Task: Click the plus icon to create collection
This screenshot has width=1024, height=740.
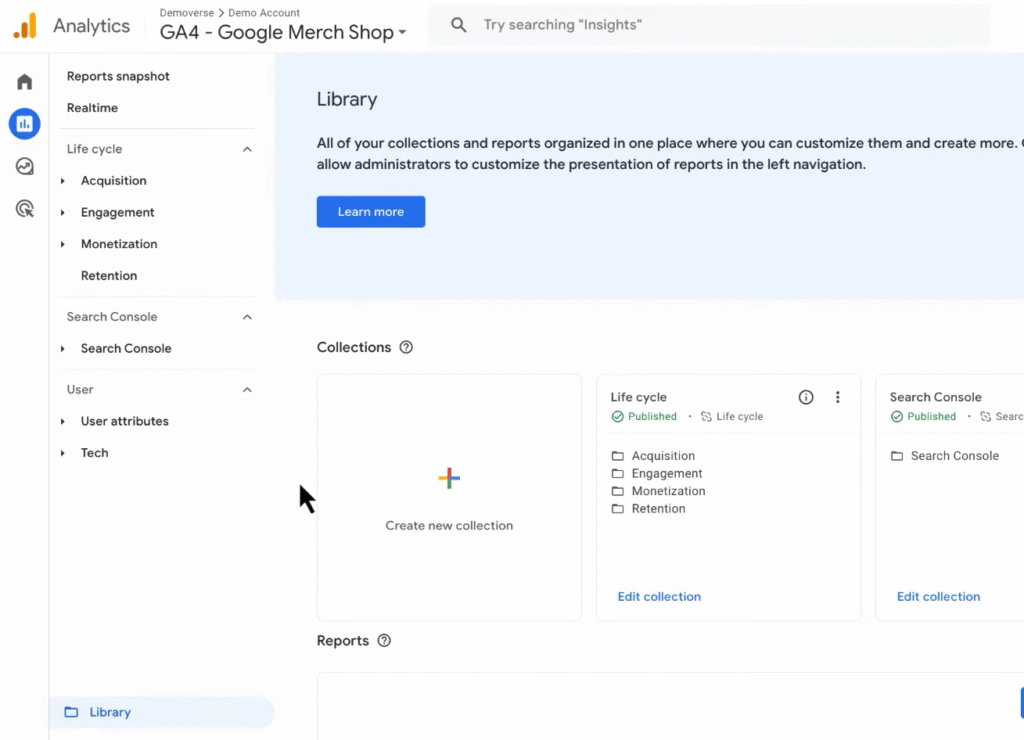Action: point(449,478)
